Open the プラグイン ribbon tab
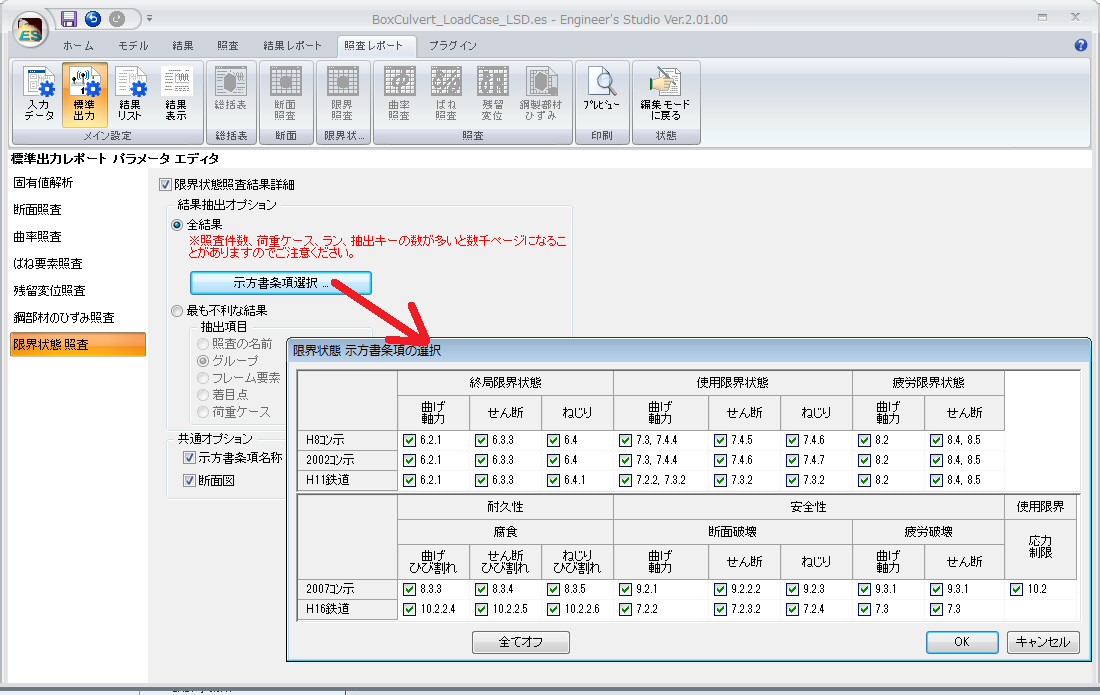This screenshot has height=695, width=1100. (452, 46)
